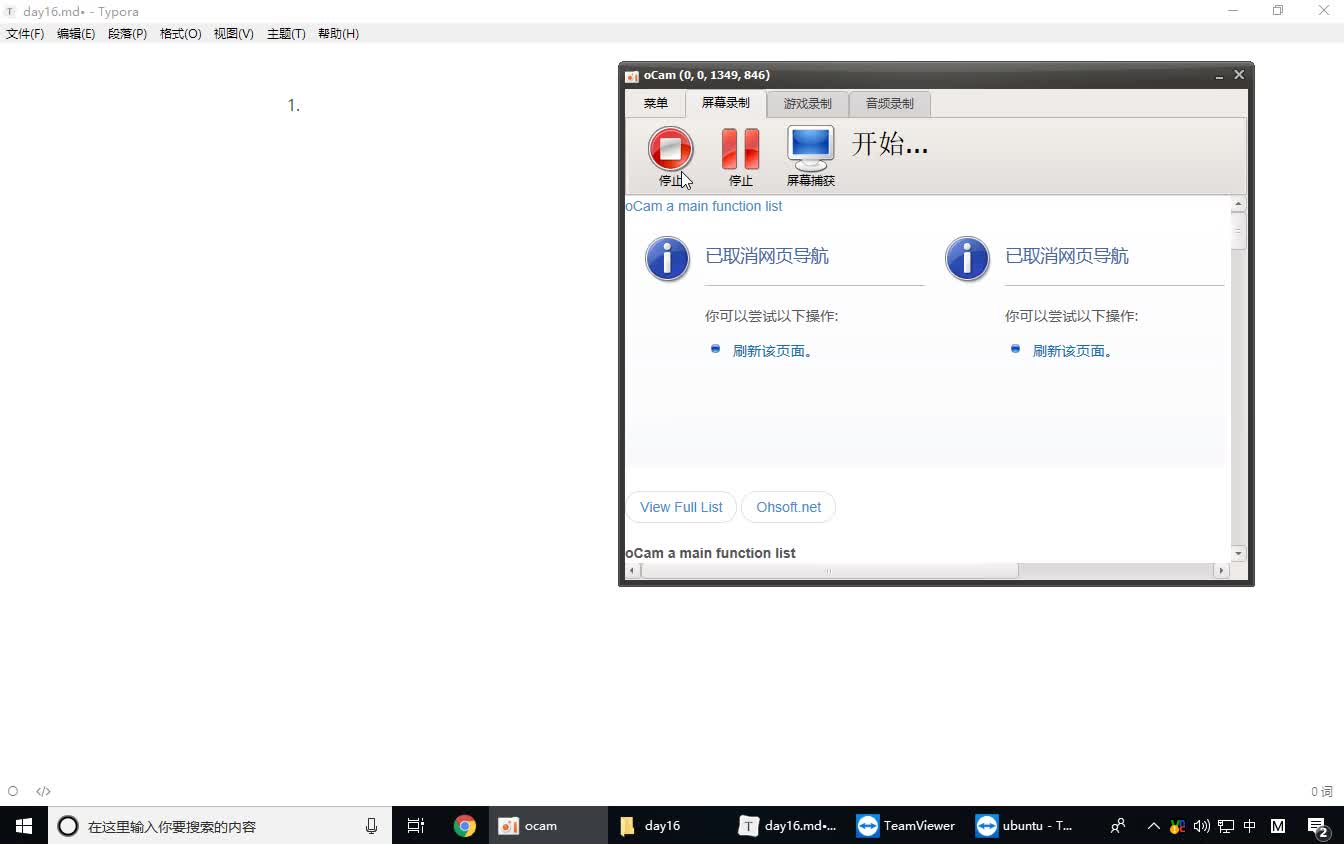The width and height of the screenshot is (1344, 844).
Task: Click the horizontal scrollbar left arrow in oCam
Action: [x=632, y=570]
